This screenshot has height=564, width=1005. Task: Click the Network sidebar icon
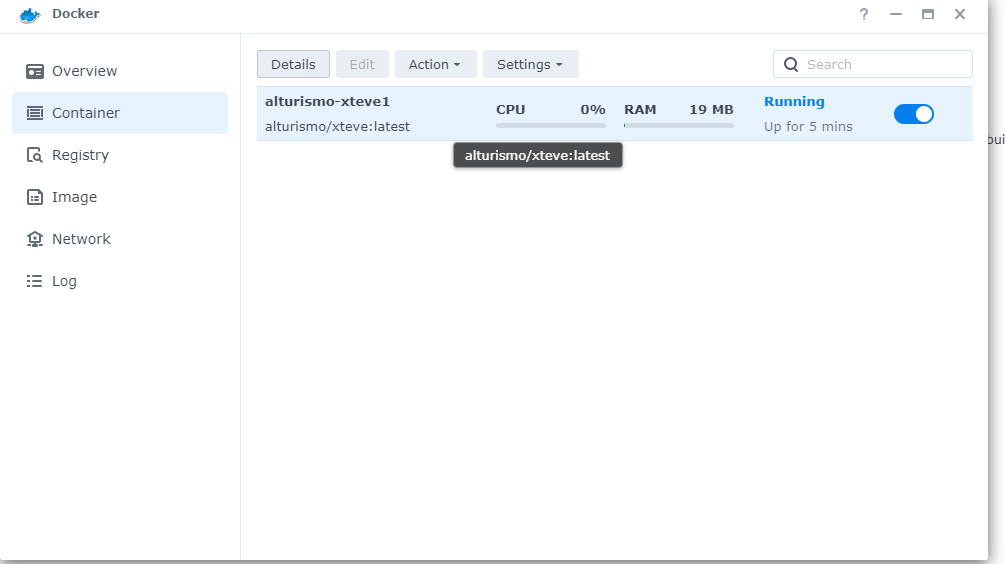tap(35, 239)
